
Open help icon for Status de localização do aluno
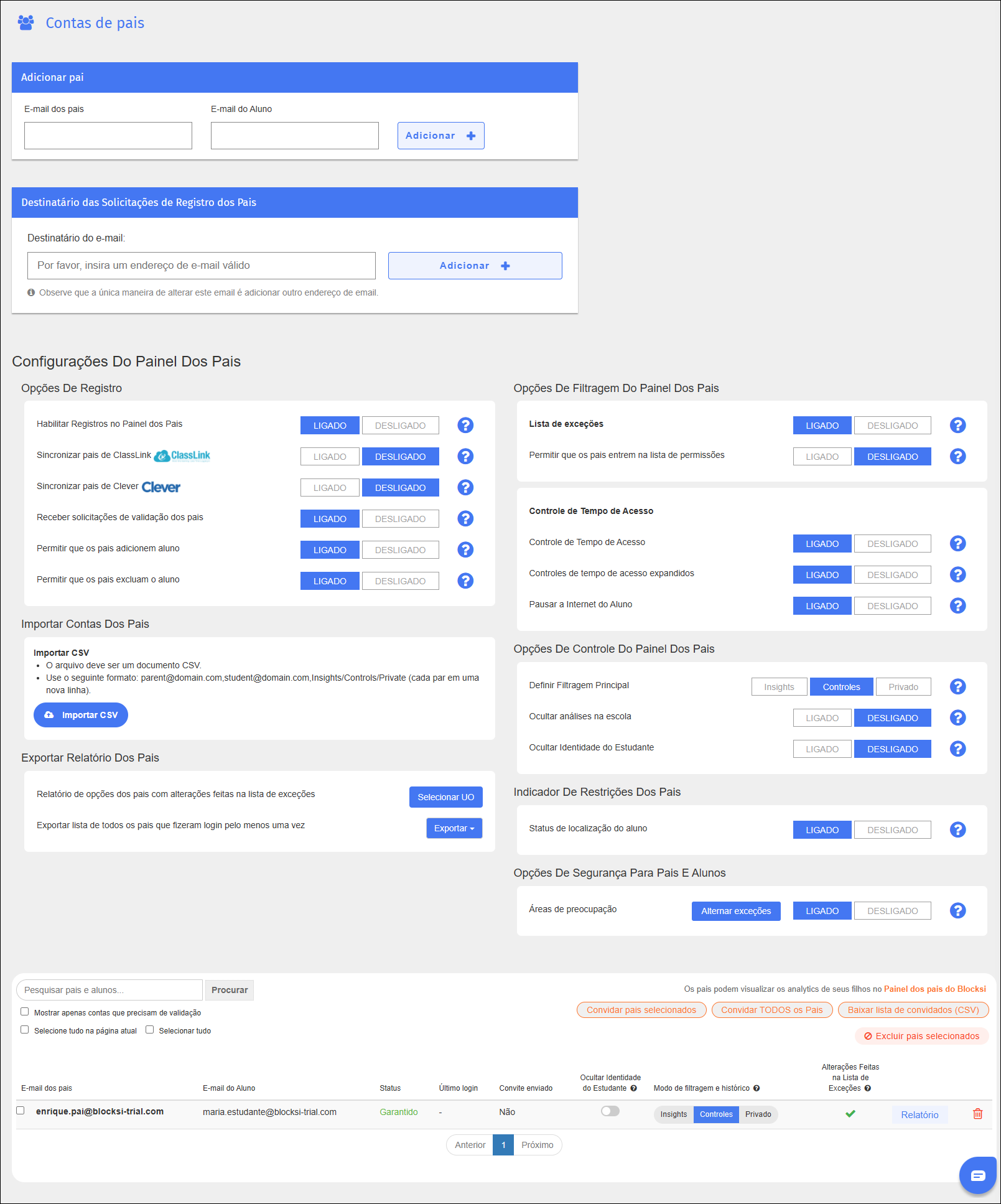coord(958,829)
